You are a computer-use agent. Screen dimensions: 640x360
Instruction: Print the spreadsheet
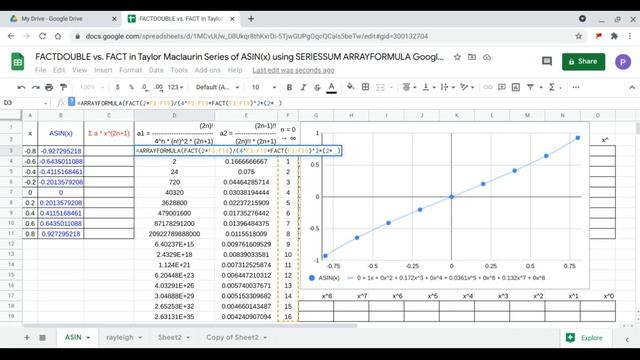tap(49, 87)
